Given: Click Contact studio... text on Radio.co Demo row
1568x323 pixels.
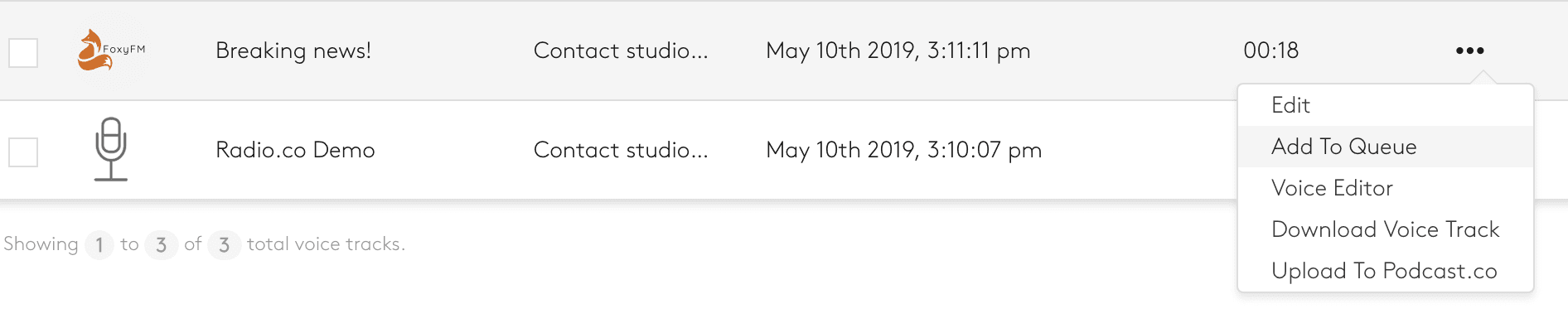Looking at the screenshot, I should (621, 150).
